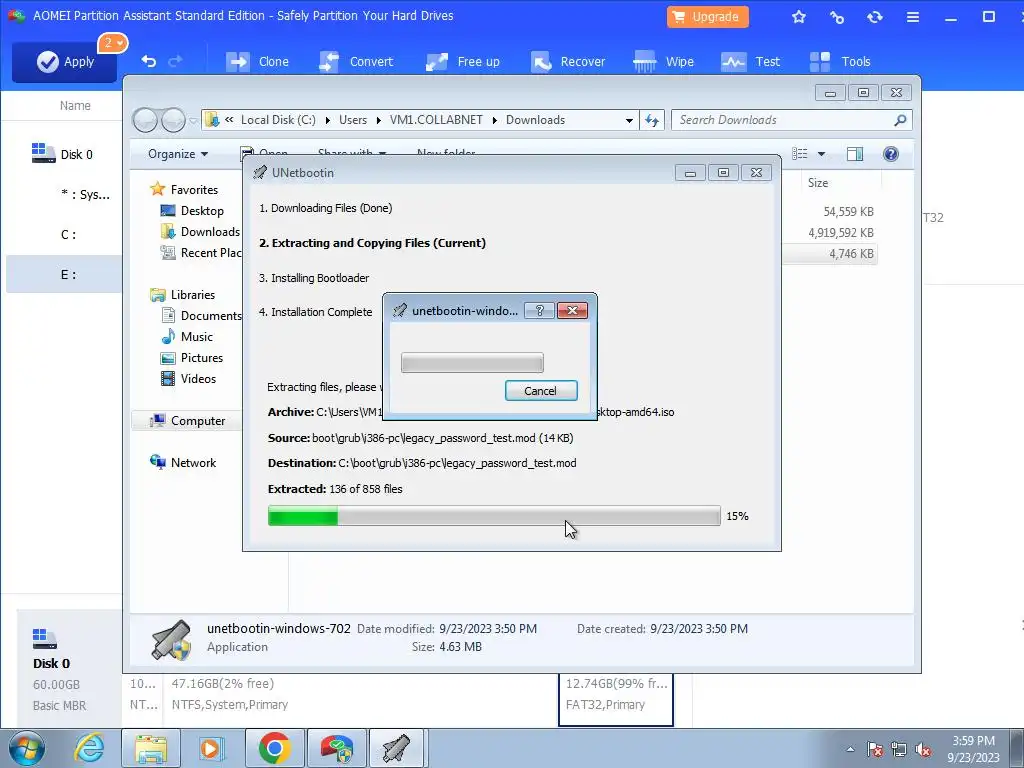Open the address bar history dropdown
The height and width of the screenshot is (768, 1024).
629,121
